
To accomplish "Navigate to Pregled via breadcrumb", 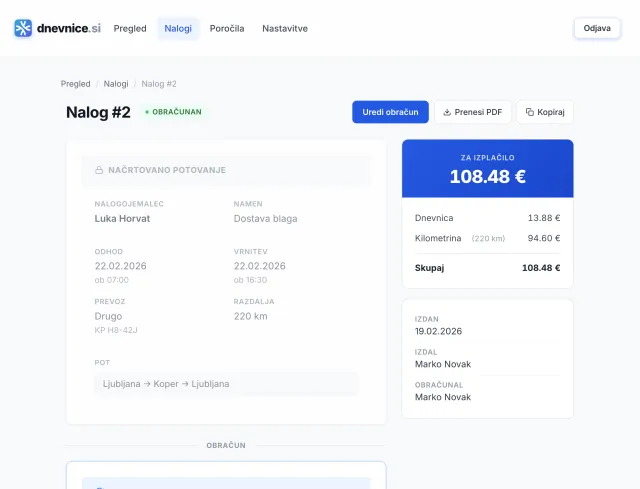I will click(x=75, y=84).
